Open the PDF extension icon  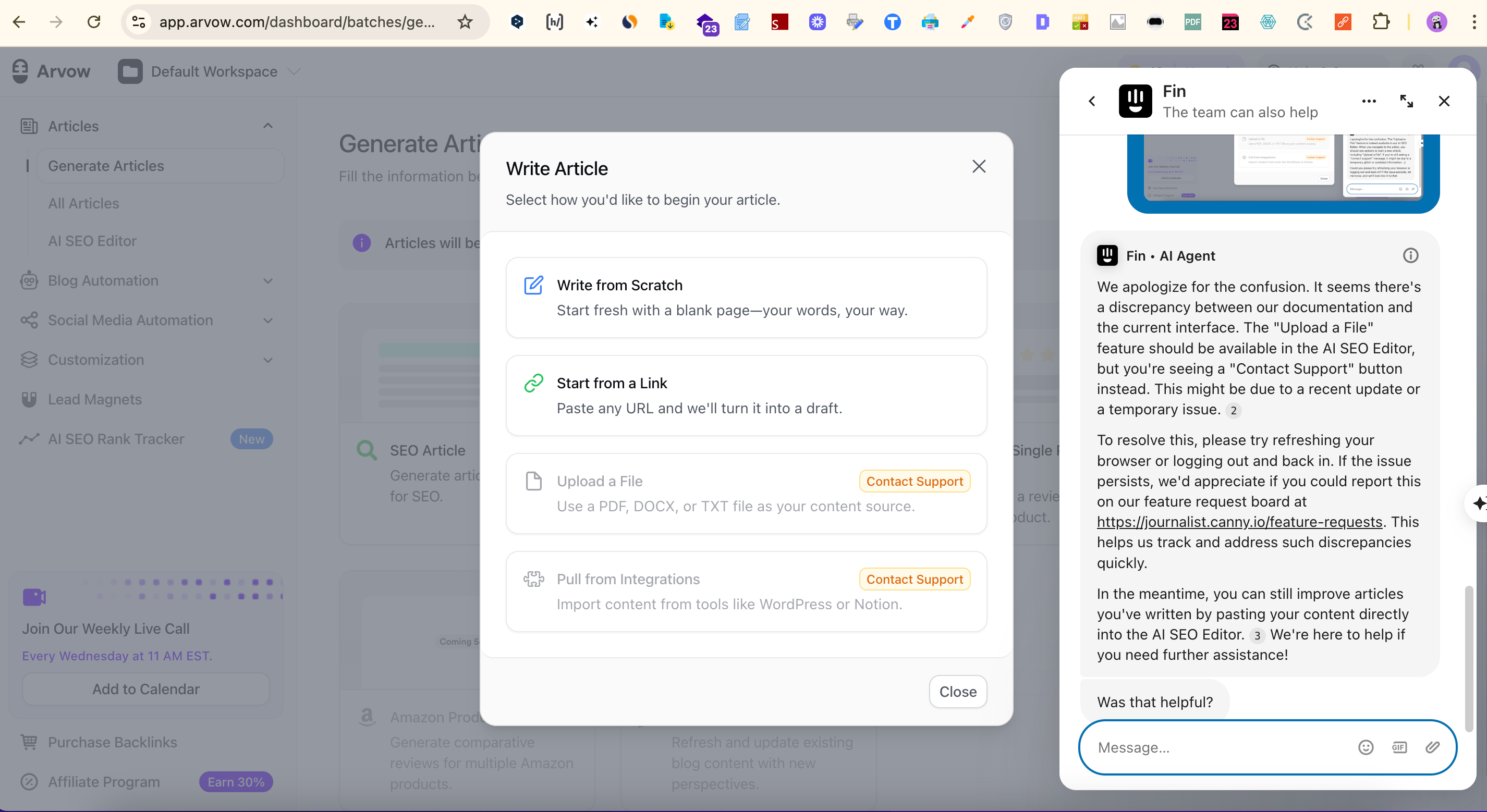[1192, 22]
